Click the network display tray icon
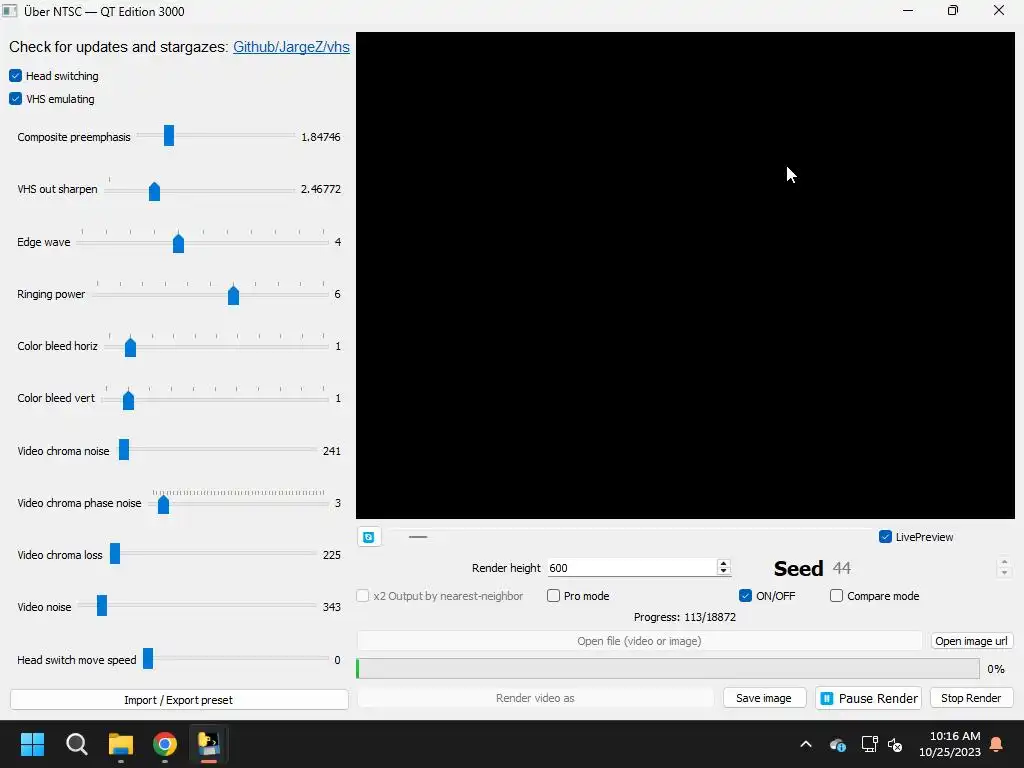1024x768 pixels. tap(869, 744)
